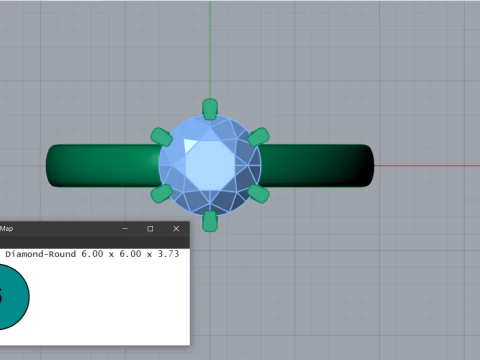Select the bottom prong below the diamond
The width and height of the screenshot is (480, 360).
point(210,221)
